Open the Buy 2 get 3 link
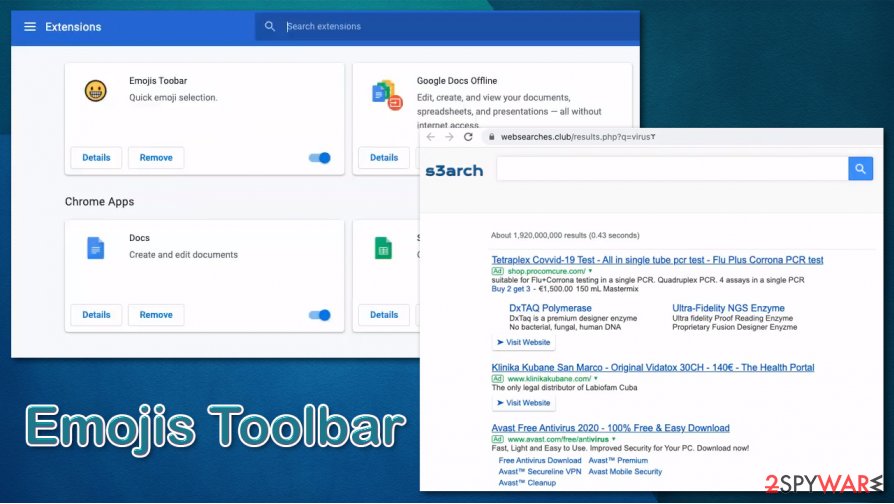Screen dimensions: 894x504 pyautogui.click(x=511, y=289)
